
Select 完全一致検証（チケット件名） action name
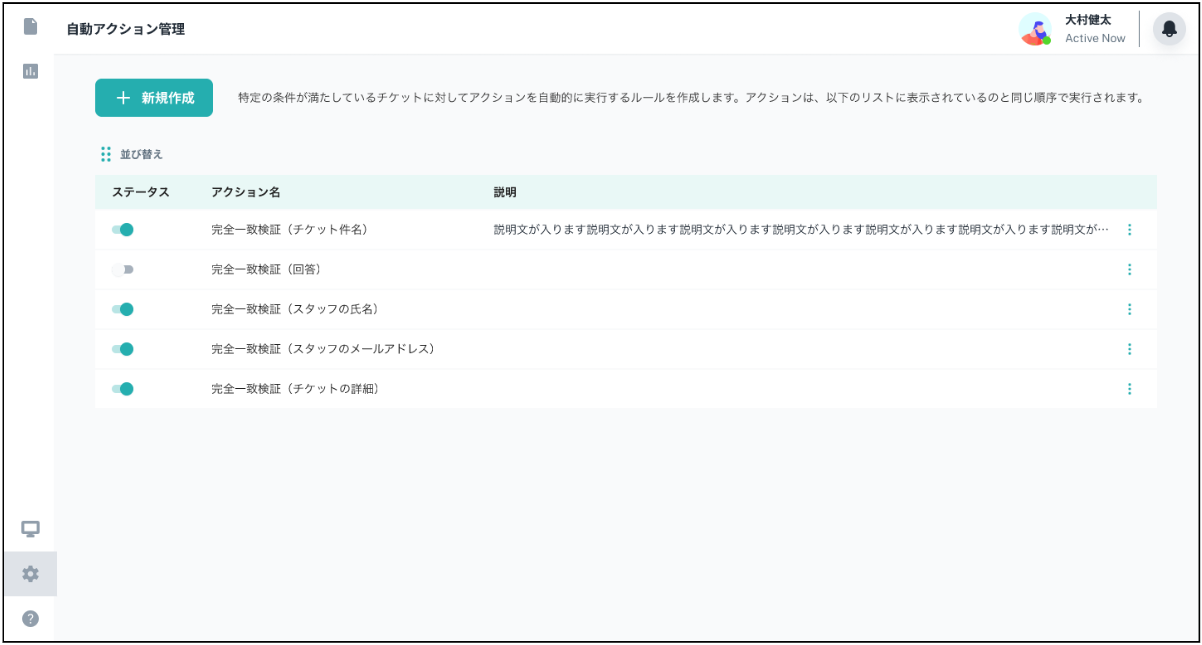pyautogui.click(x=290, y=230)
